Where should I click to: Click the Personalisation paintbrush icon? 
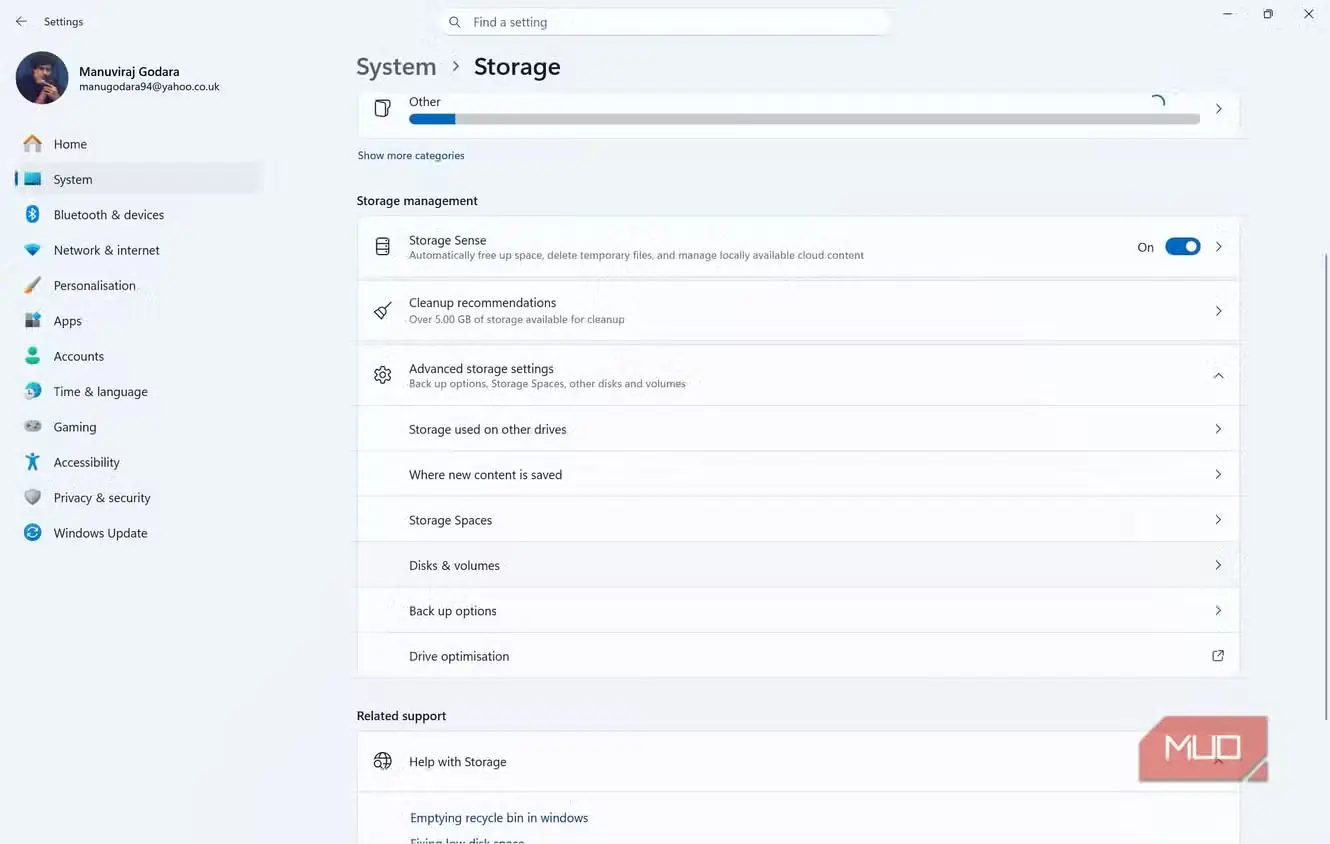(33, 285)
